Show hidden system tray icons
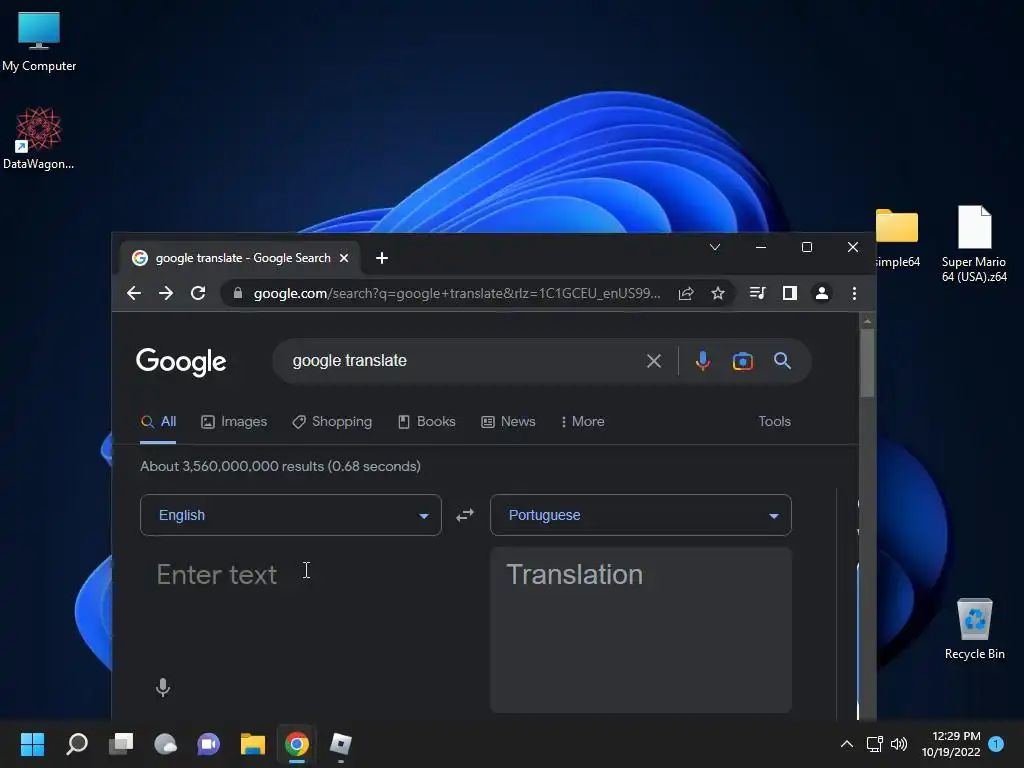 (846, 744)
